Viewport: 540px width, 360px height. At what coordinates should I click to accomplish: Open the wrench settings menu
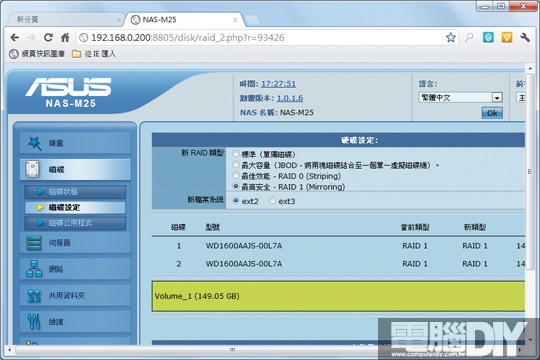[525, 37]
